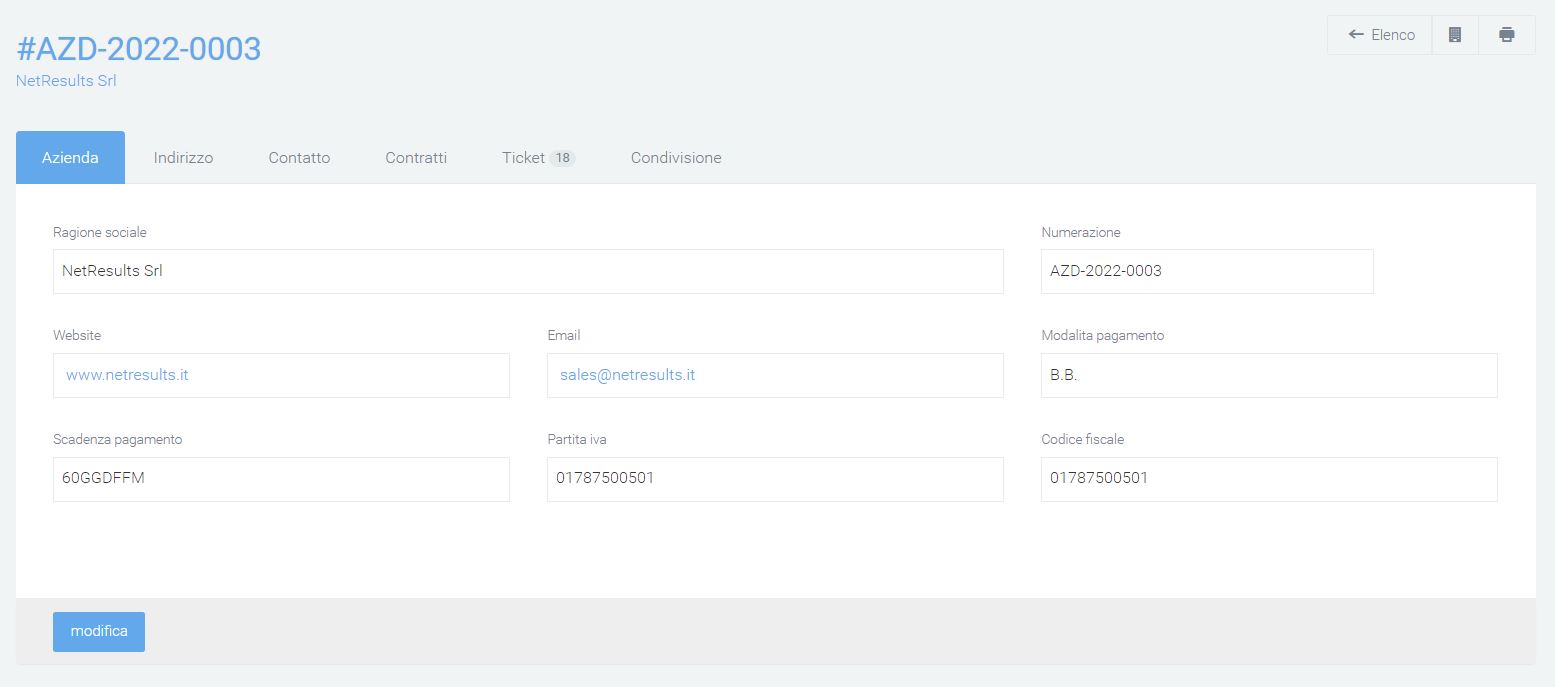This screenshot has height=687, width=1555.
Task: Click the Modalita pagamento label
Action: [1103, 335]
